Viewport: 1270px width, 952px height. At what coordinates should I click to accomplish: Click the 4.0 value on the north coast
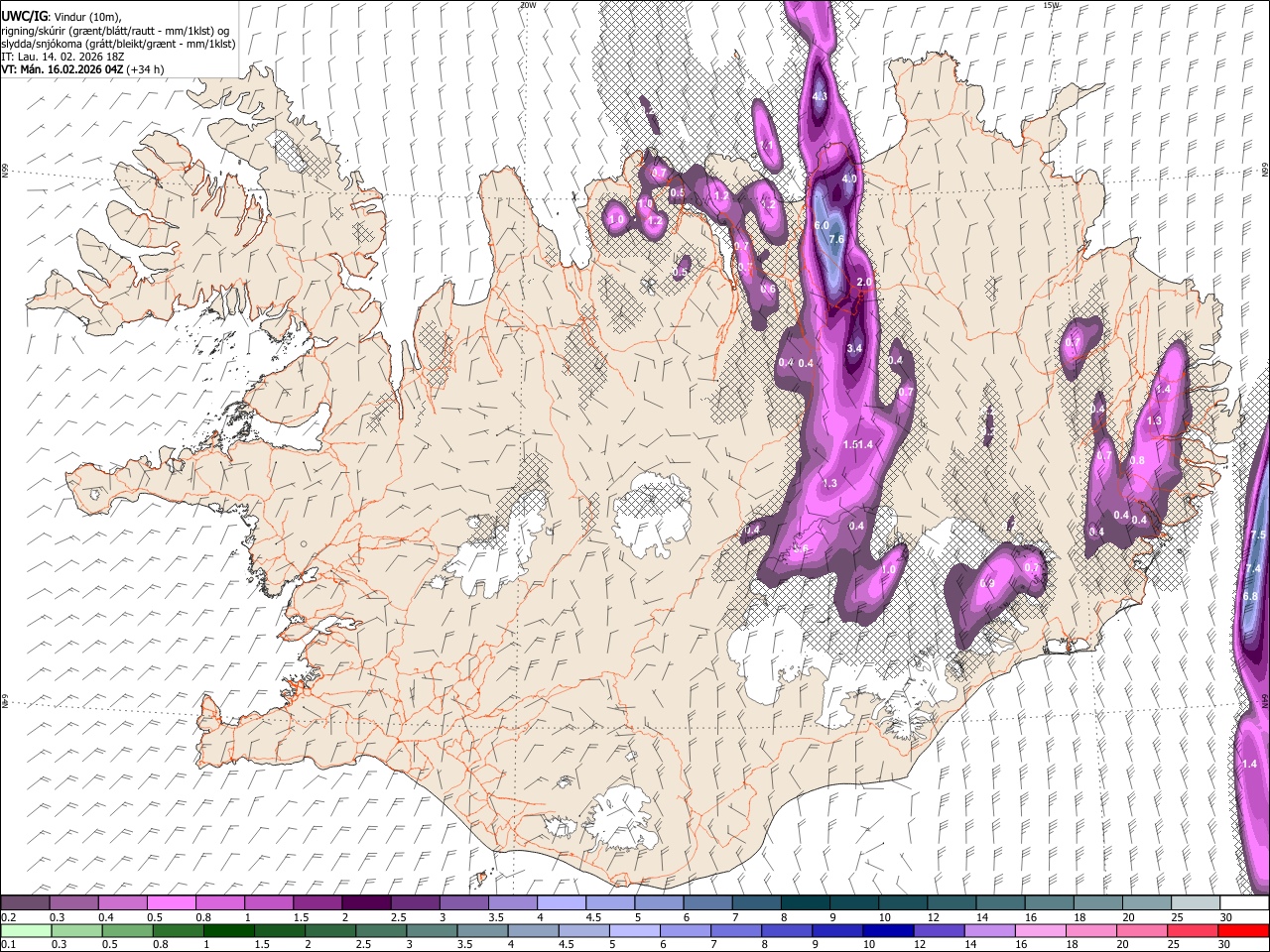pos(849,178)
